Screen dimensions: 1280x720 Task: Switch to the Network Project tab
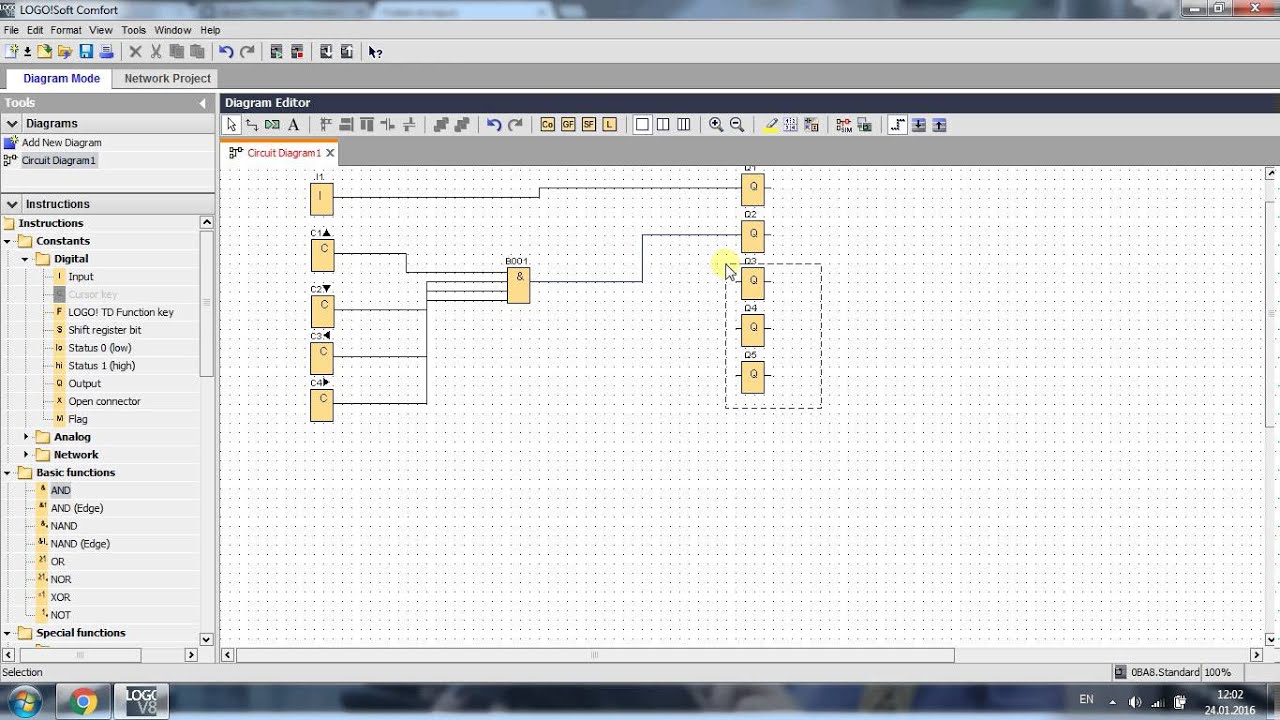click(x=167, y=78)
